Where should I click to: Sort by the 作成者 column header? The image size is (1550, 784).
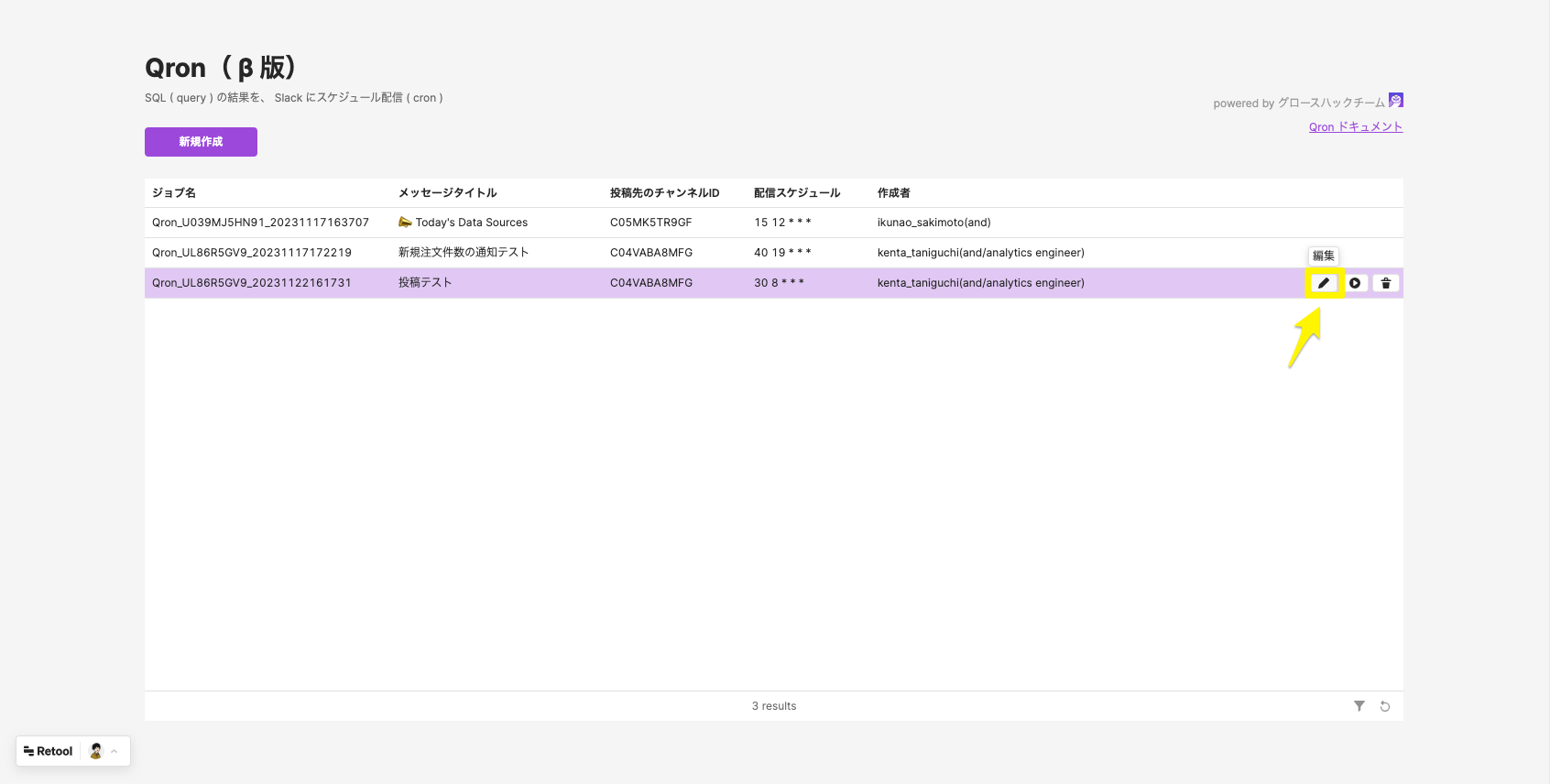[x=893, y=193]
